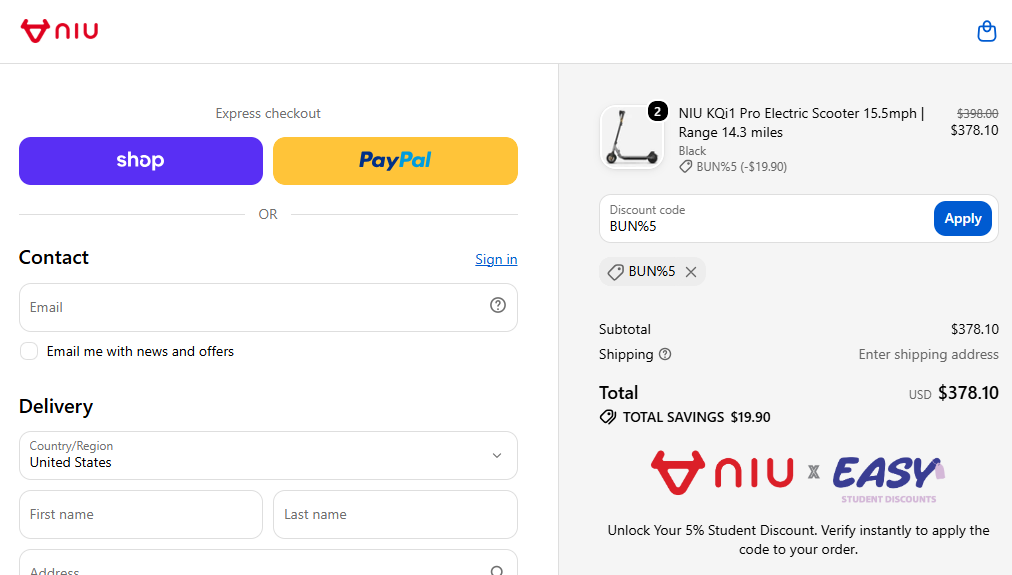Focus the Address input field
The height and width of the screenshot is (575, 1012).
(x=268, y=563)
